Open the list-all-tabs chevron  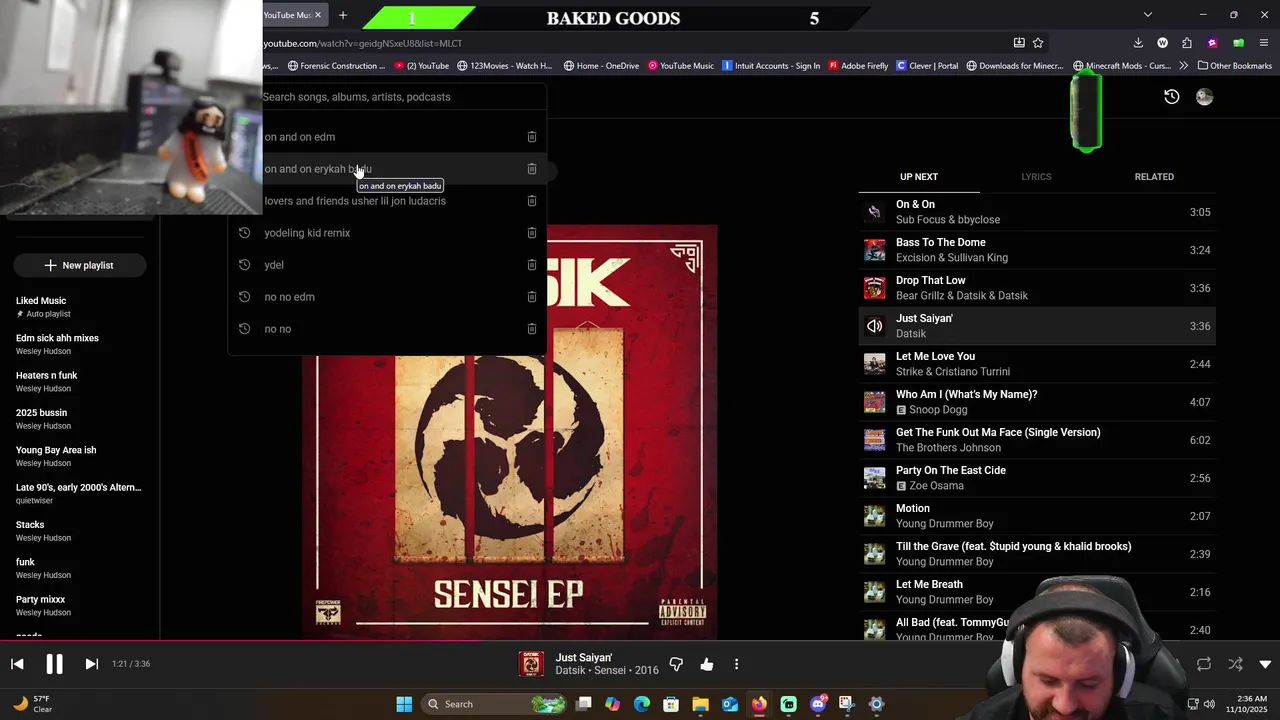1148,15
